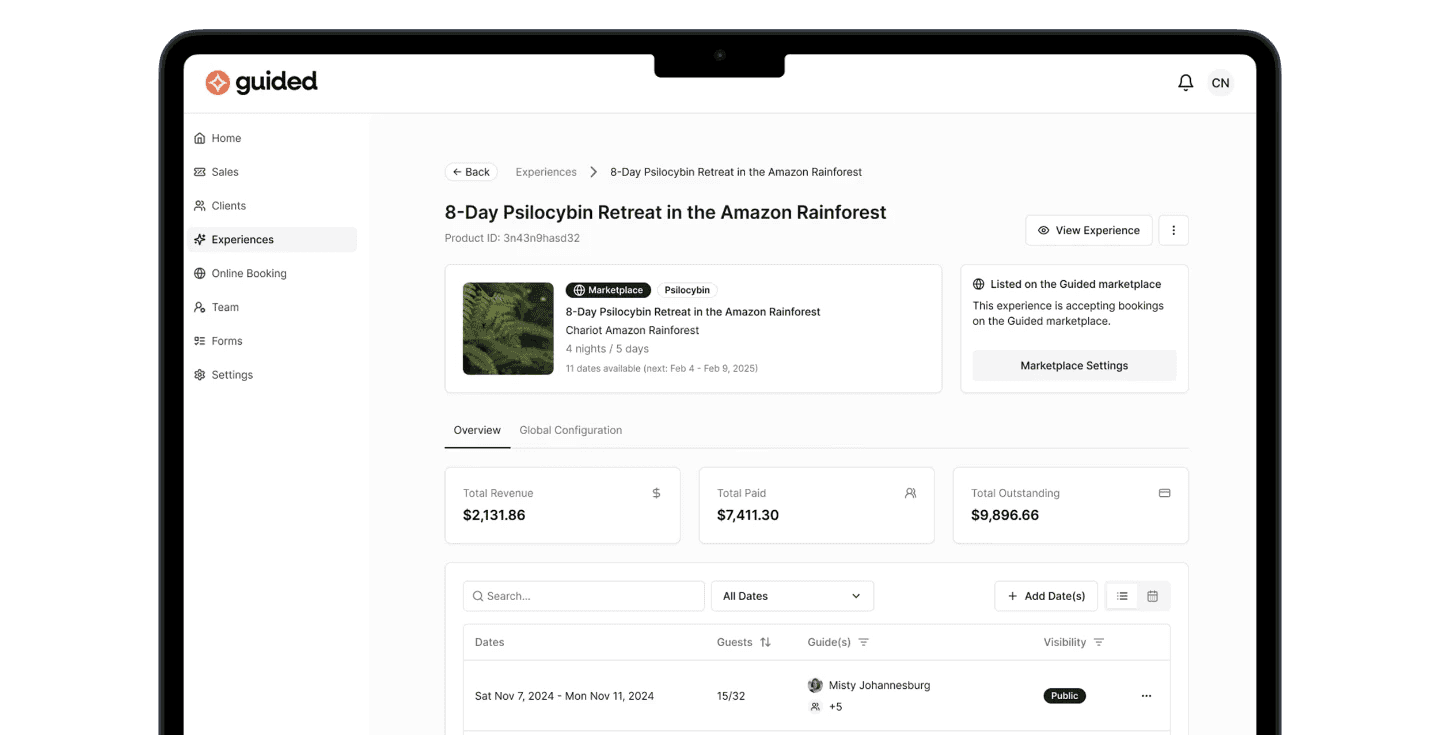Select Experiences in sidebar

[x=272, y=240]
